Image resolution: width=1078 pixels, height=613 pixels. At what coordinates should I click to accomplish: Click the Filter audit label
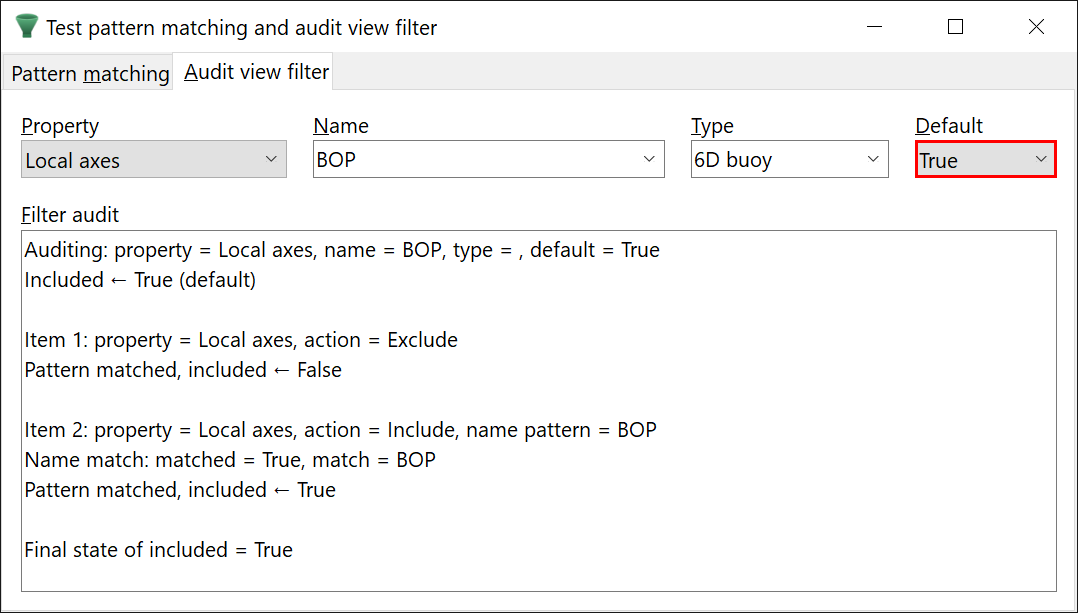click(x=70, y=214)
